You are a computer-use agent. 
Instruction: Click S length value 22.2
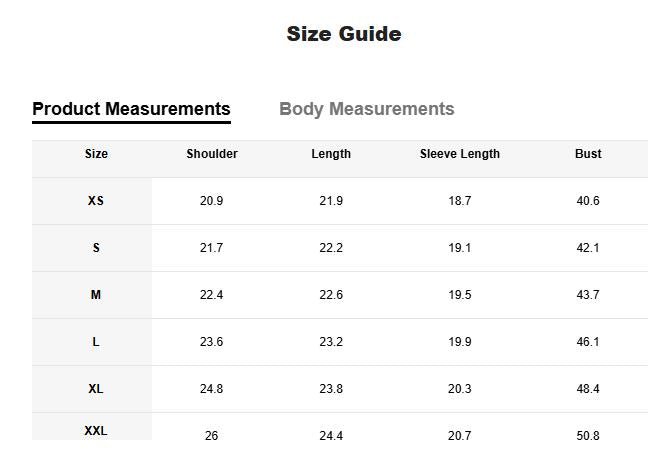331,248
